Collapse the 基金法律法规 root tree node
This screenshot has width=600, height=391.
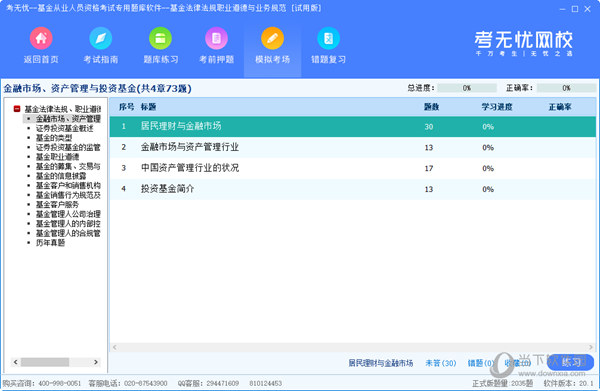click(x=17, y=109)
